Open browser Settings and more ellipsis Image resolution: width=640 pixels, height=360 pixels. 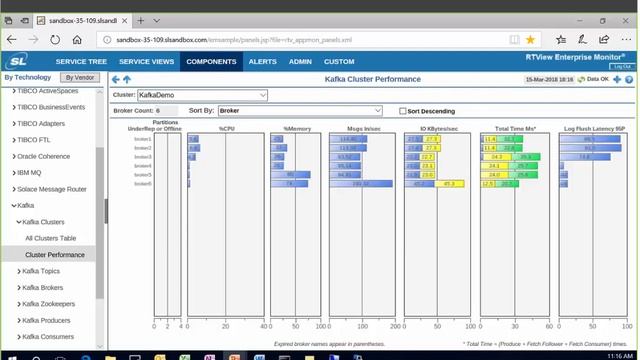pyautogui.click(x=626, y=40)
